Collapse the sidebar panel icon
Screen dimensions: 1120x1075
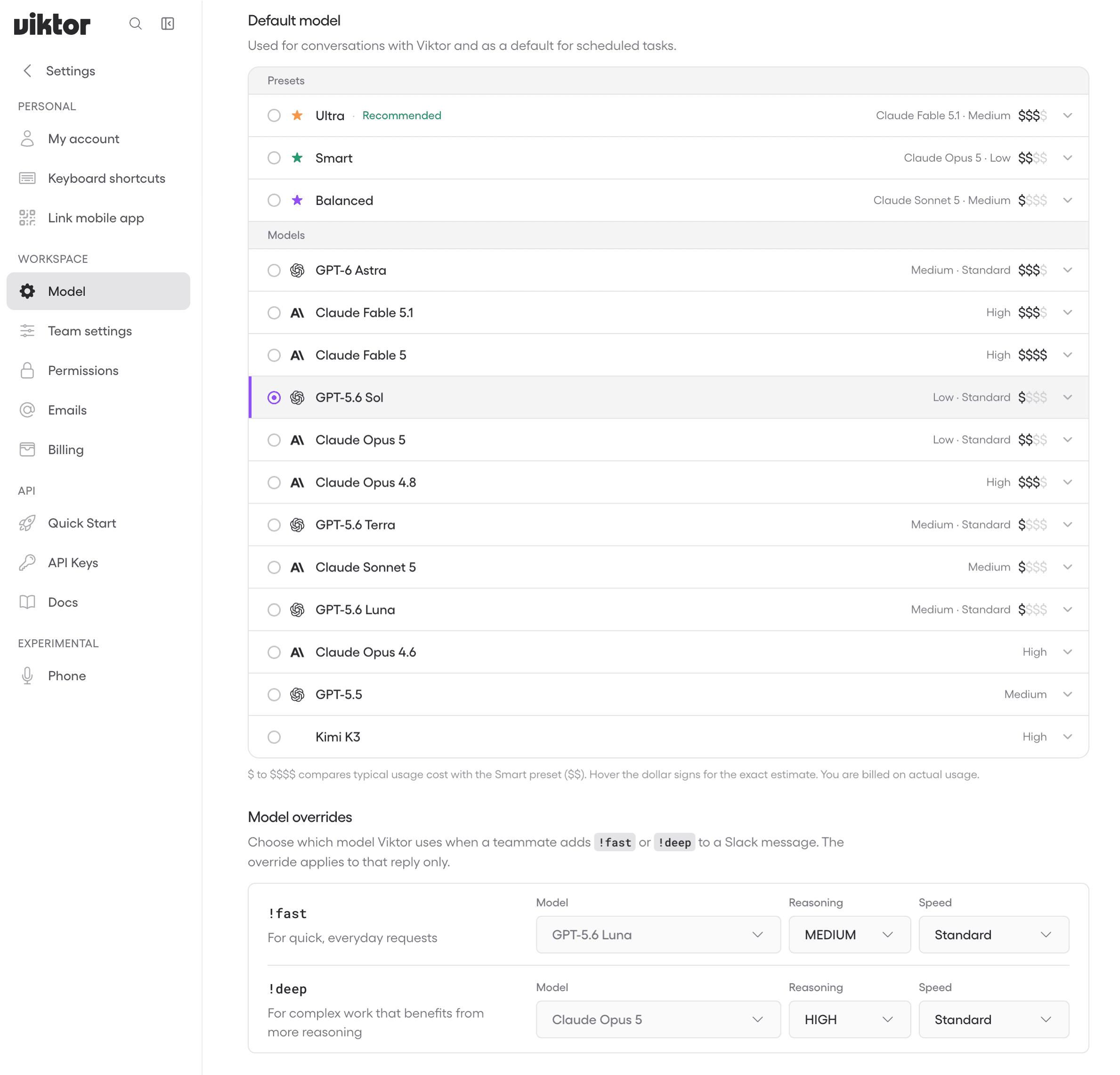point(167,24)
